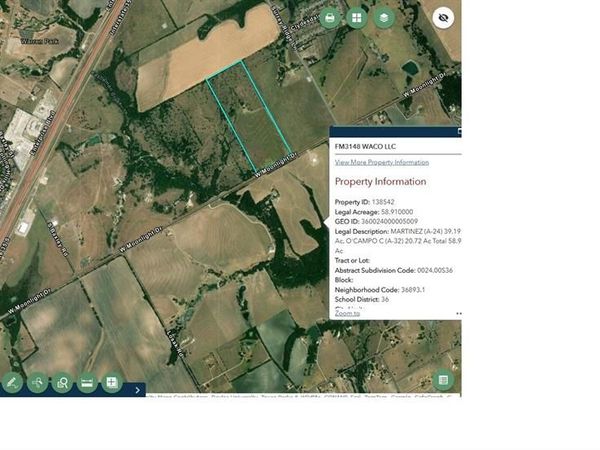Open the parcel search magnifier tool
Image resolution: width=600 pixels, height=450 pixels.
(x=62, y=382)
